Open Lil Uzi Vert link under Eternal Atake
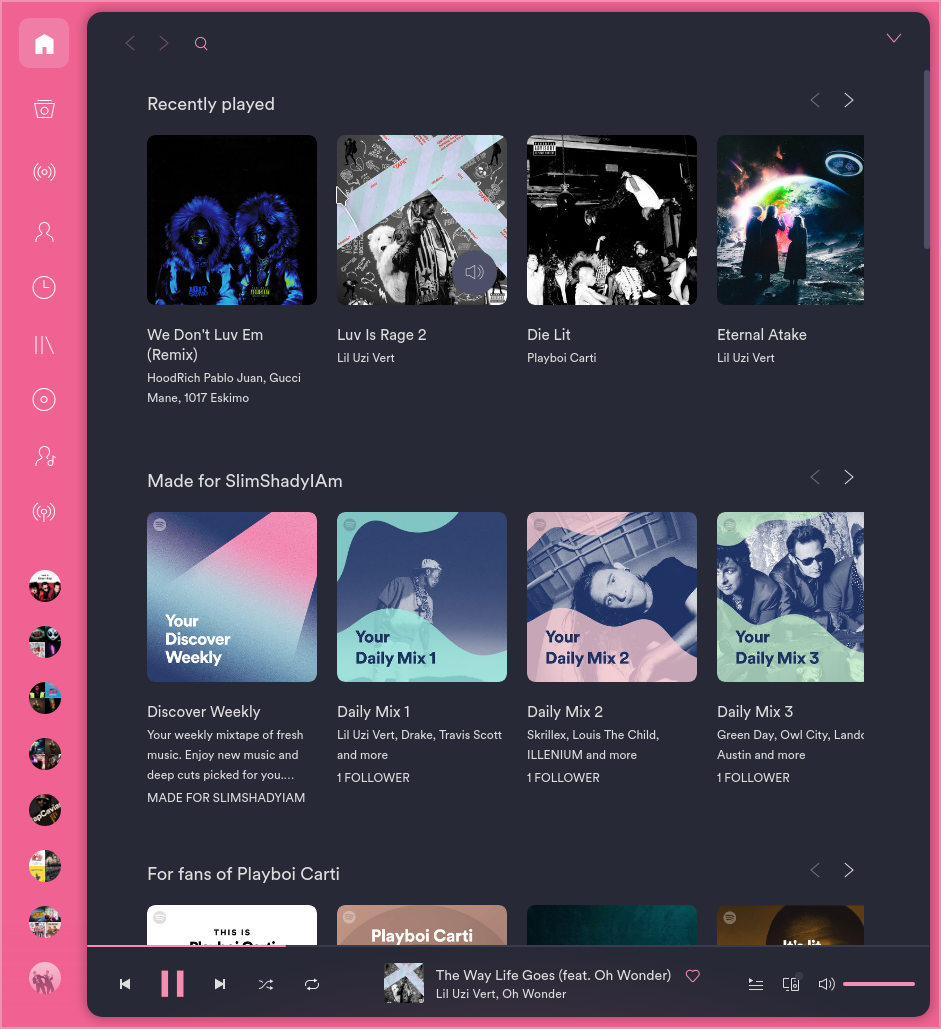The width and height of the screenshot is (941, 1029). (745, 358)
